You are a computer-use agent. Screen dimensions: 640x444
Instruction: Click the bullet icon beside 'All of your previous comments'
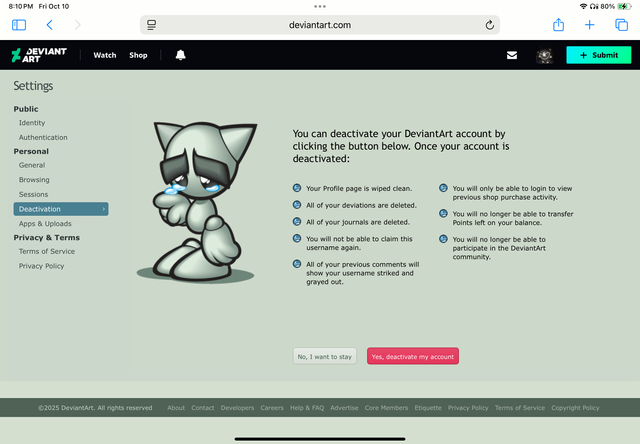point(297,264)
